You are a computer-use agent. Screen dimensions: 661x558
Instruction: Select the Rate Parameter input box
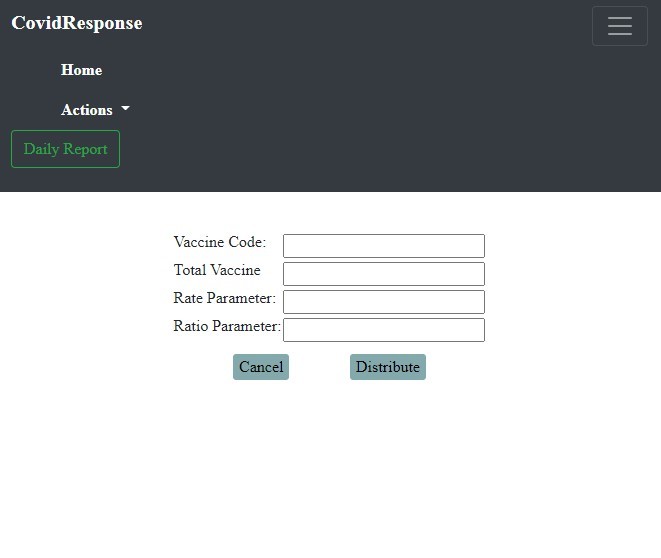click(x=383, y=302)
